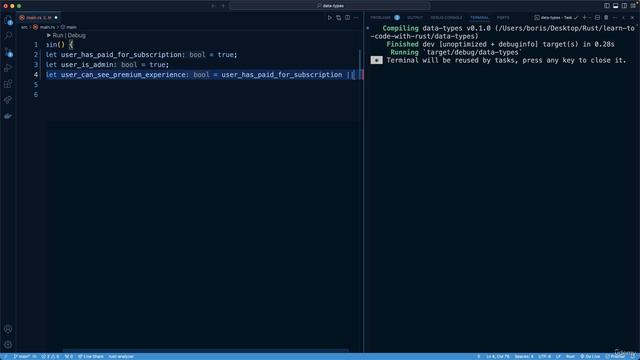640x360 pixels.
Task: Click the remote window indicator in status bar
Action: 5,356
